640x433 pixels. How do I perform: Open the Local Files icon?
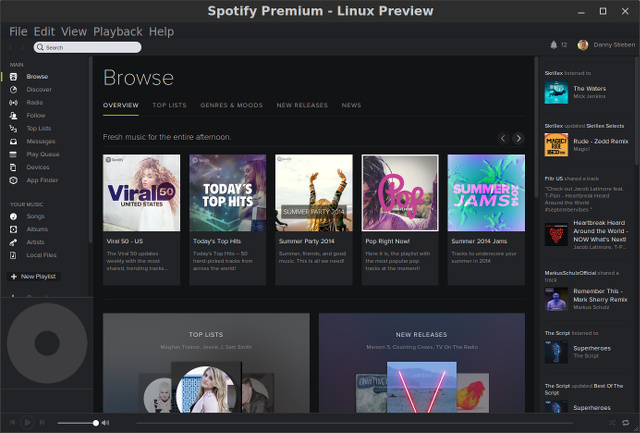[13, 255]
